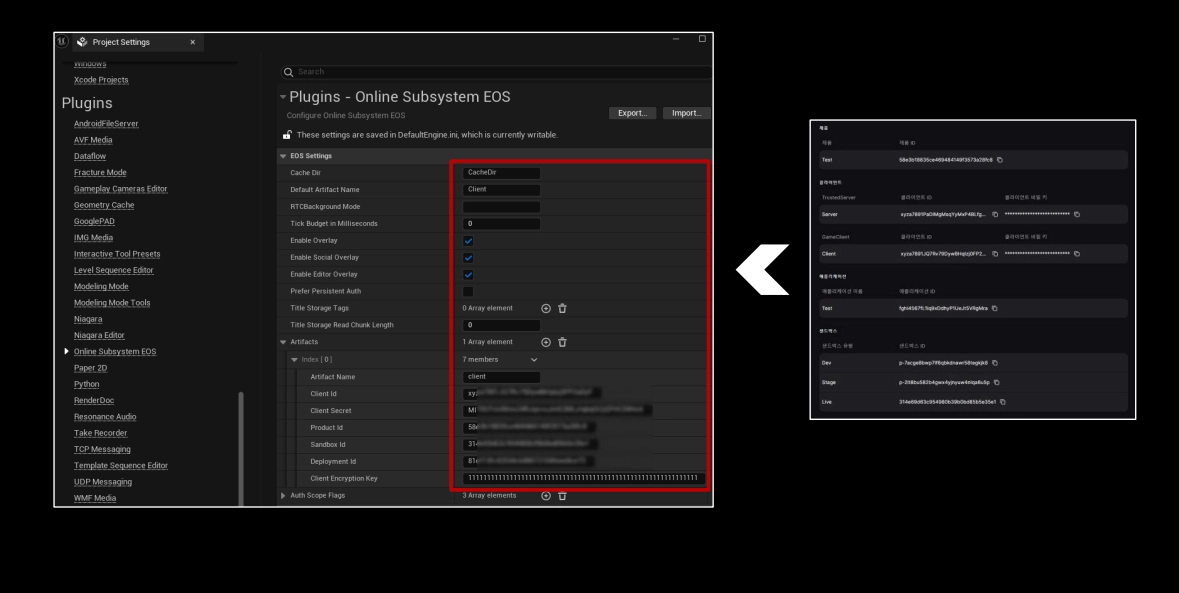
Task: Click the Export... button
Action: click(x=632, y=113)
